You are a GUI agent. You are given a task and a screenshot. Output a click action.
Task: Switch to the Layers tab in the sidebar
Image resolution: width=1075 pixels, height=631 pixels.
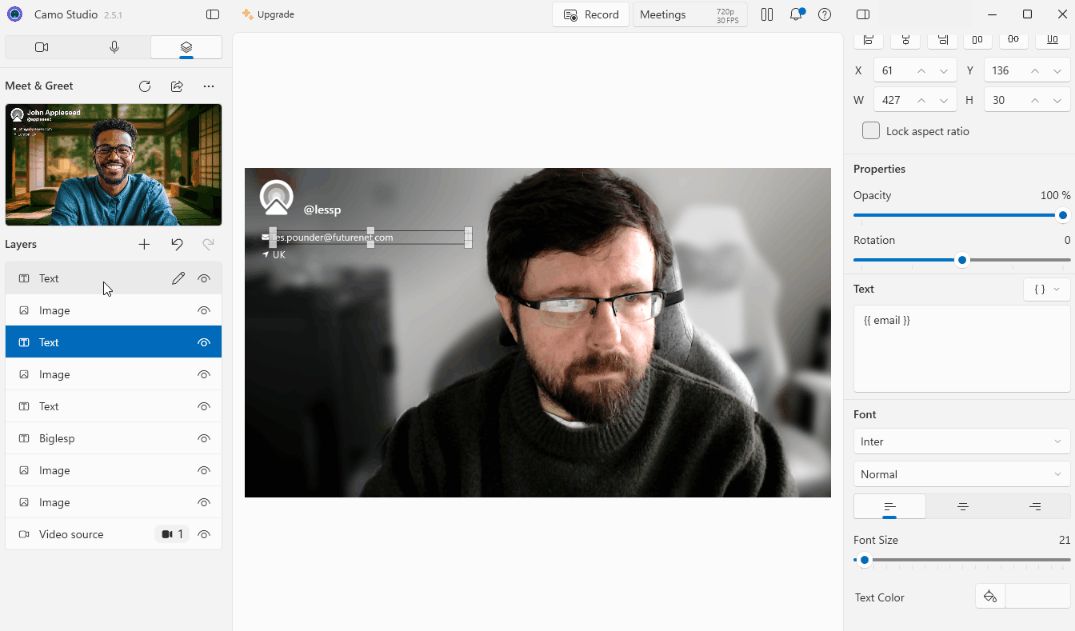187,47
